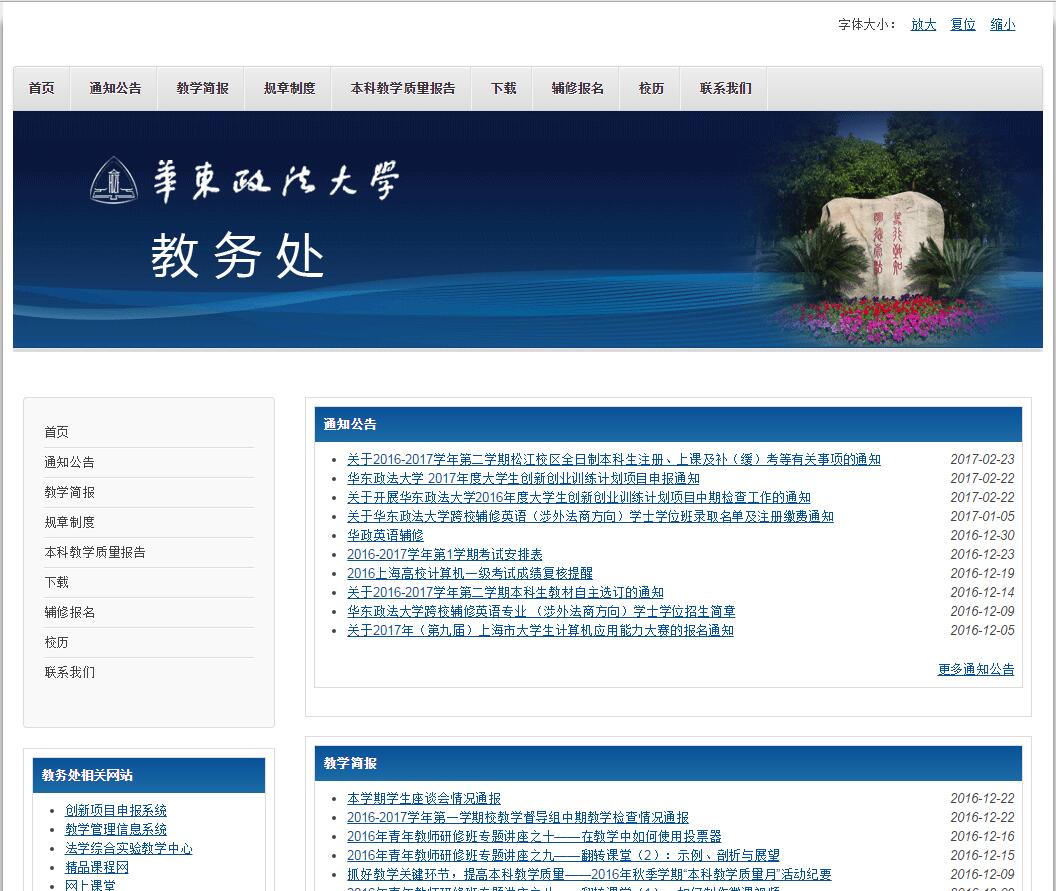This screenshot has width=1056, height=891.
Task: Go to 规章制度 in top navigation bar
Action: pyautogui.click(x=289, y=88)
